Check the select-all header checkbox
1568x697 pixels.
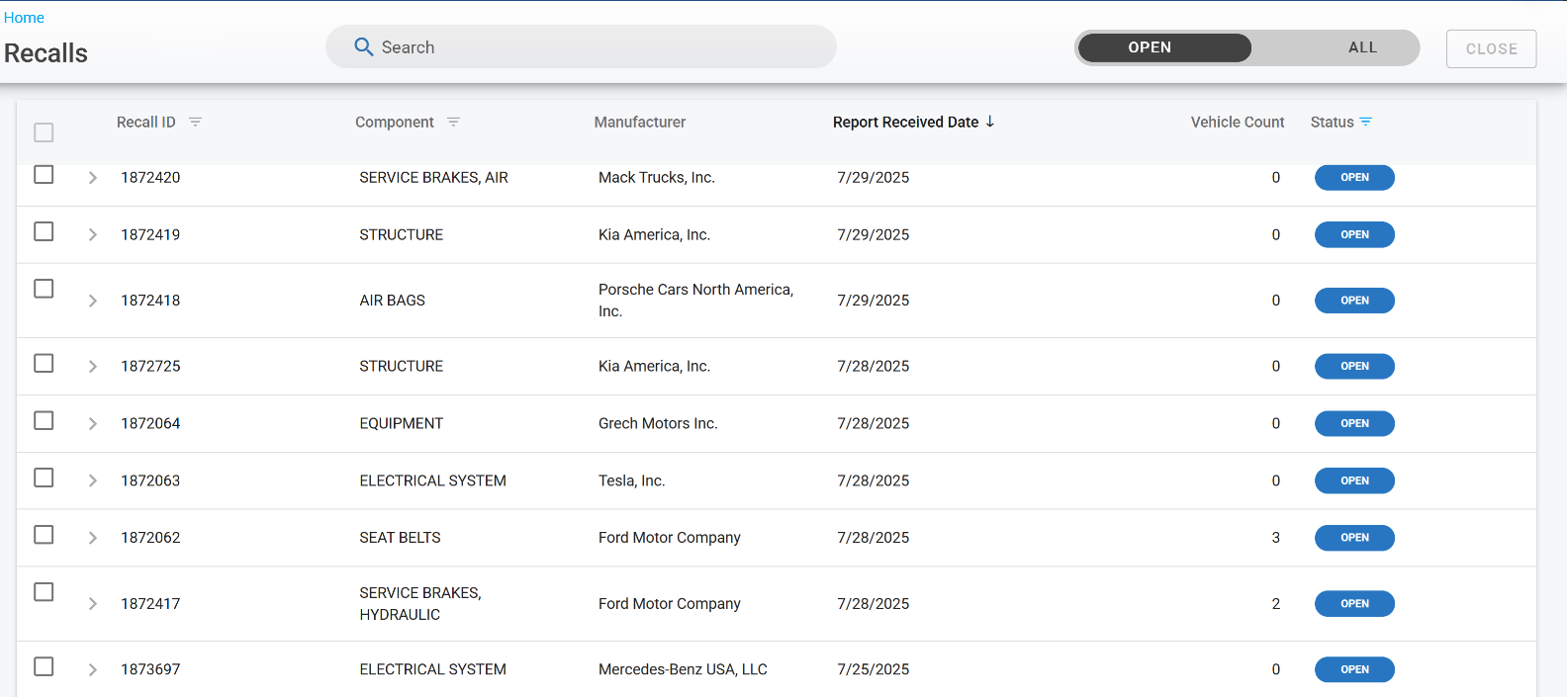coord(44,132)
